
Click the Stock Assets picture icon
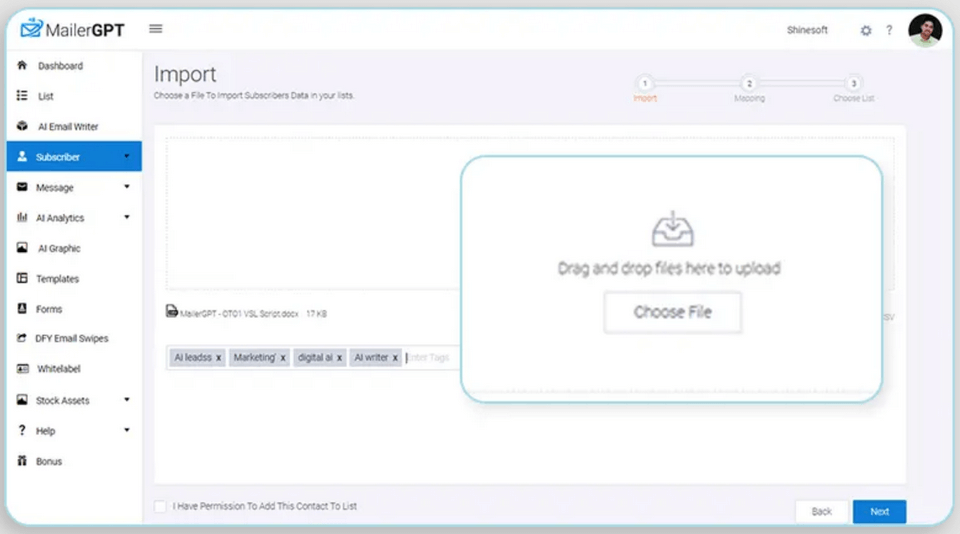(x=22, y=399)
